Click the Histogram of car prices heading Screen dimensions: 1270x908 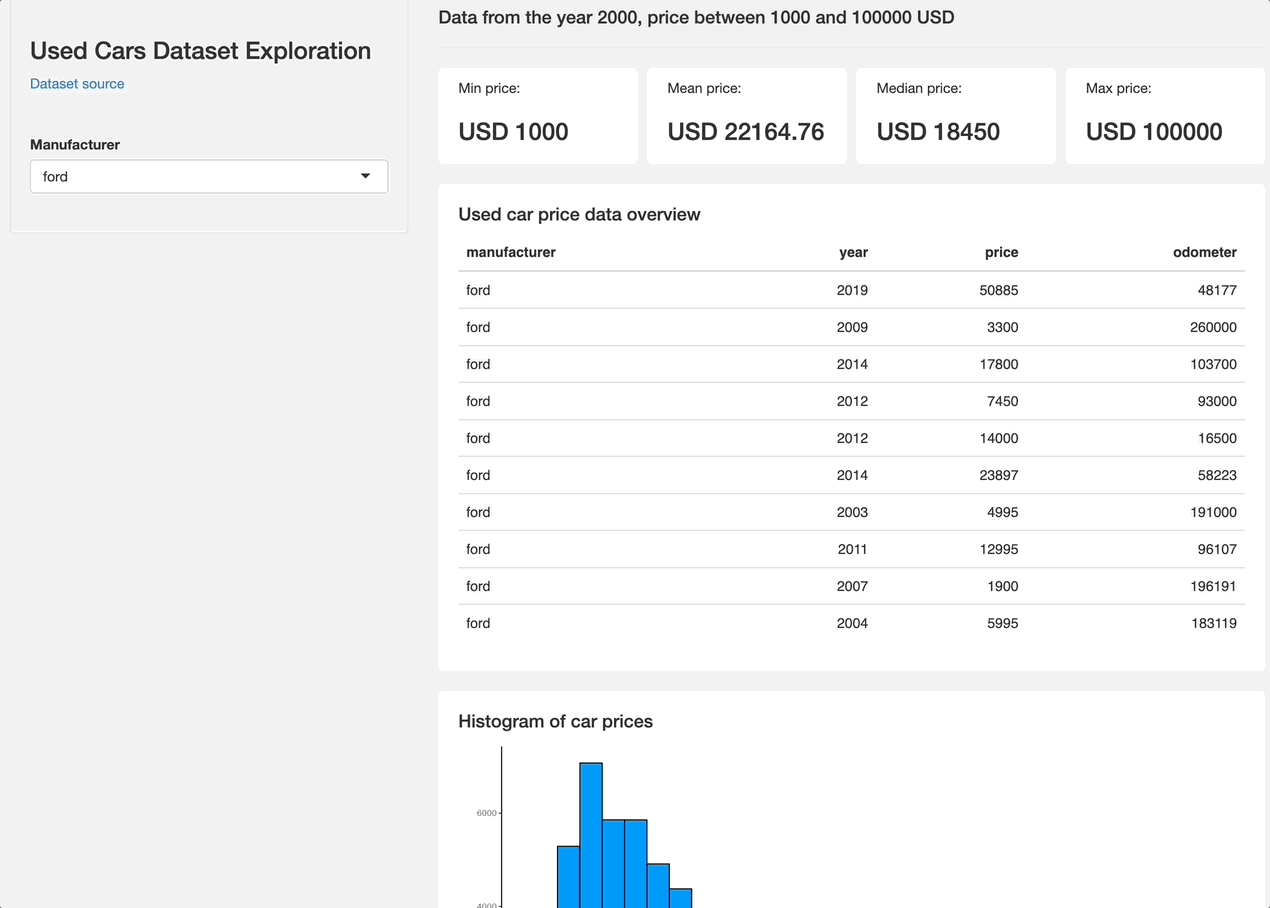coord(555,722)
